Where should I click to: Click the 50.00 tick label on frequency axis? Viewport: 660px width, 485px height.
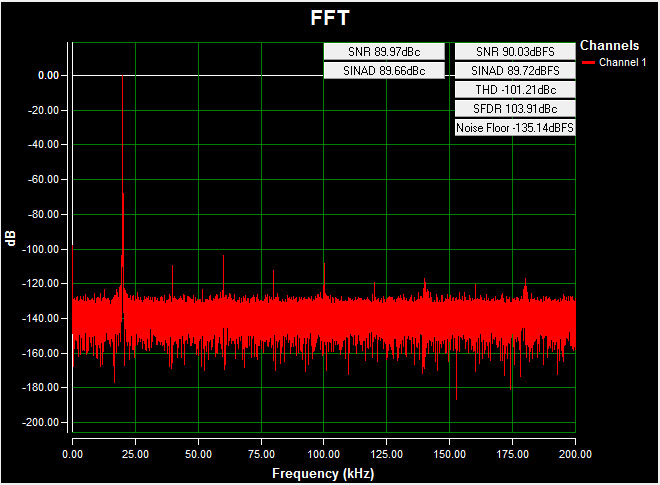pyautogui.click(x=198, y=454)
